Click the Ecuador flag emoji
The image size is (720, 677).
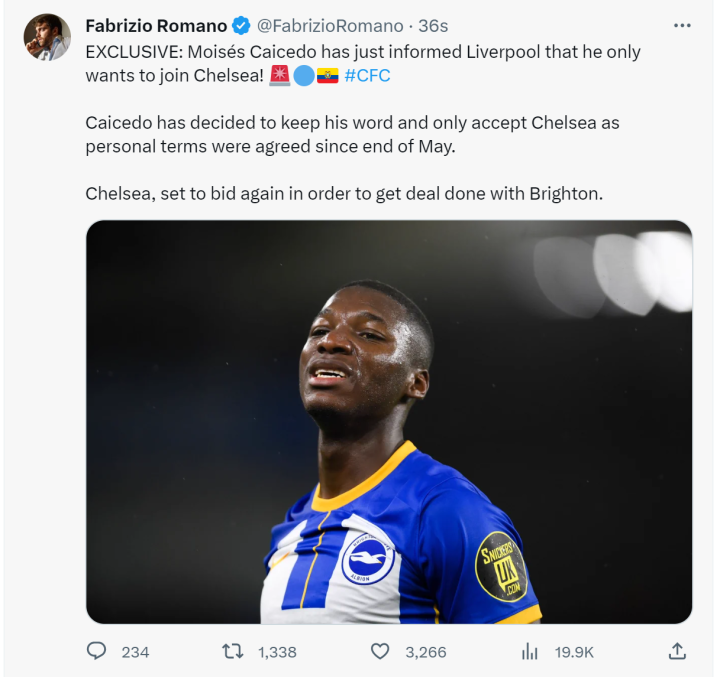(x=327, y=75)
